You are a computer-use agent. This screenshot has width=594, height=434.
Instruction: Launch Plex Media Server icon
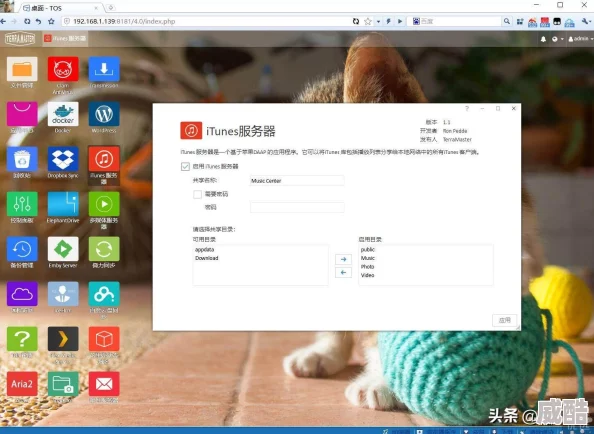(x=63, y=339)
